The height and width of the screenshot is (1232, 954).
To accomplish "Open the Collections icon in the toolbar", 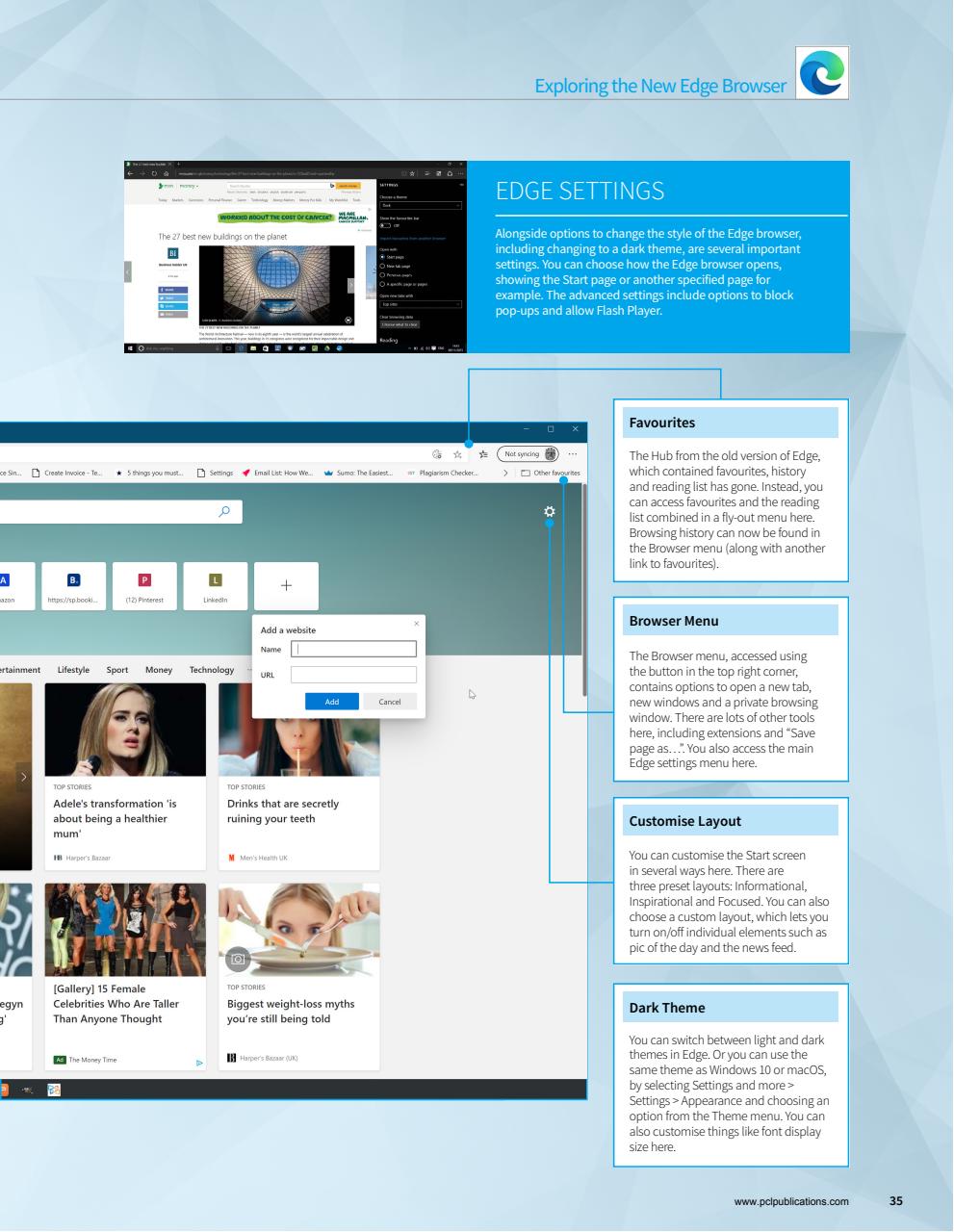I will pyautogui.click(x=483, y=454).
